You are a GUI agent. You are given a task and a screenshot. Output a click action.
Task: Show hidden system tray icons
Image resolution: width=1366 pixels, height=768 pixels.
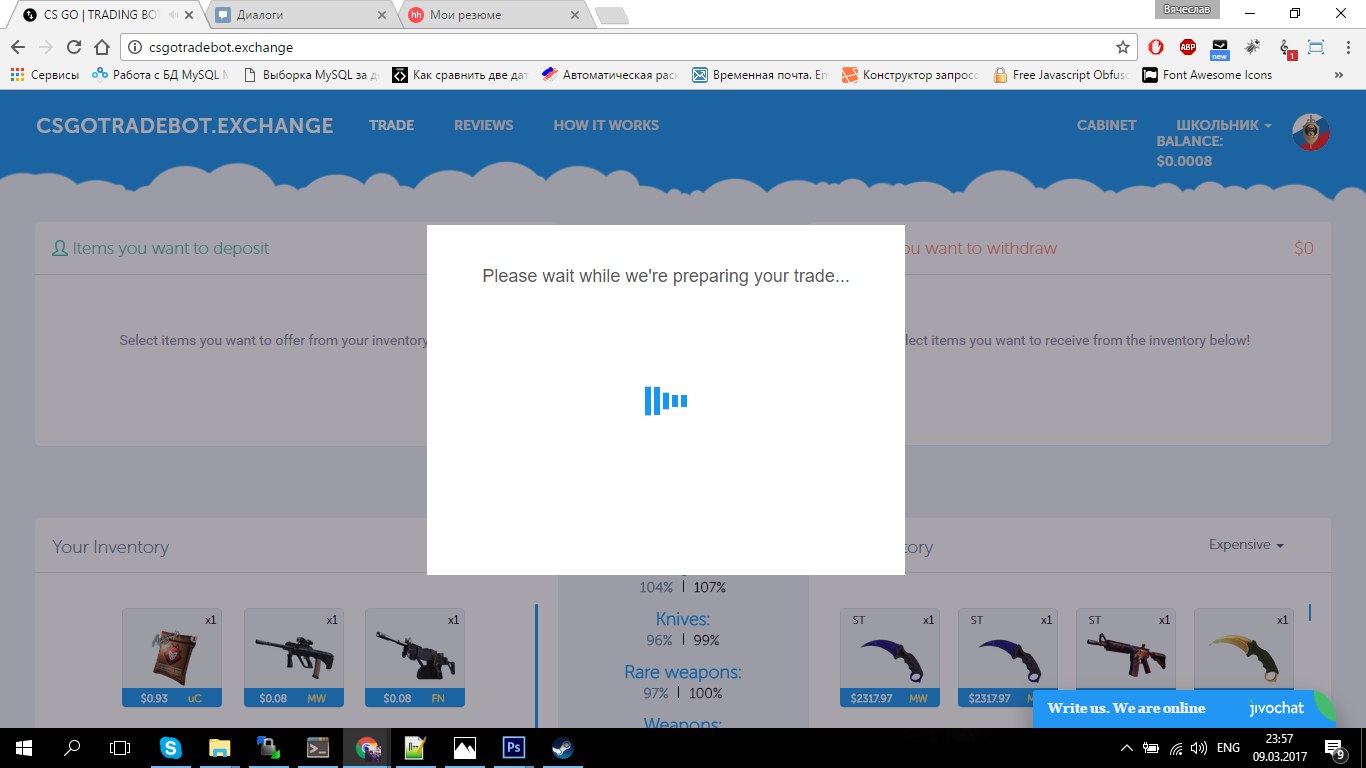click(1127, 747)
